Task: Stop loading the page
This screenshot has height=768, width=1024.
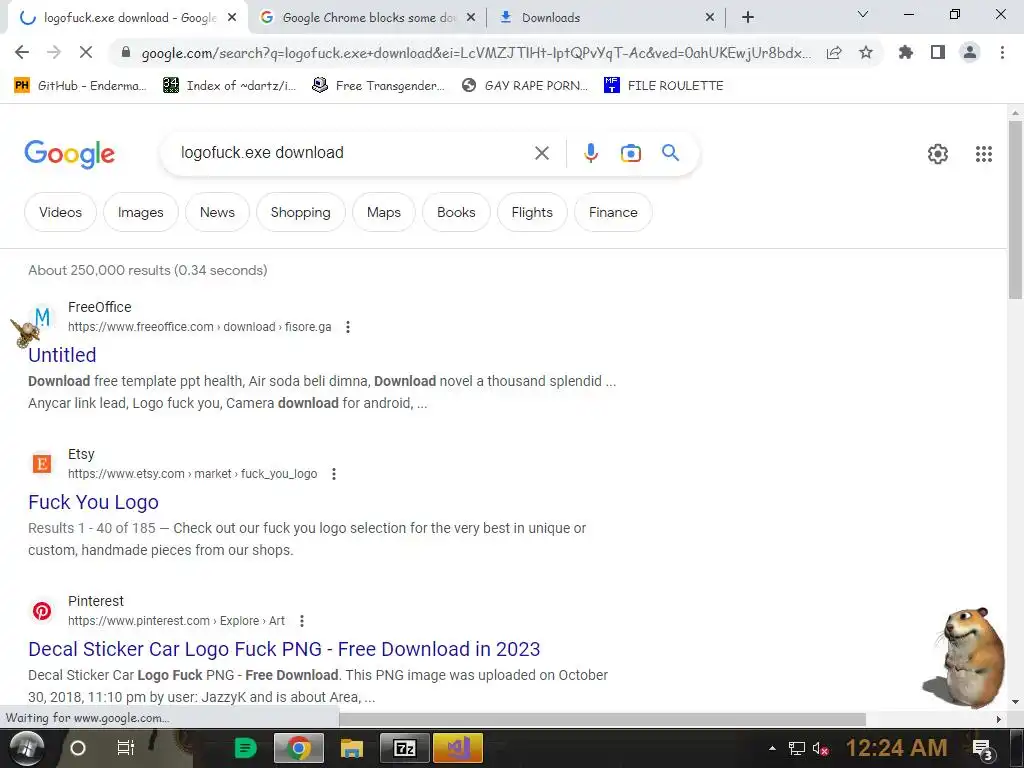Action: coord(86,52)
